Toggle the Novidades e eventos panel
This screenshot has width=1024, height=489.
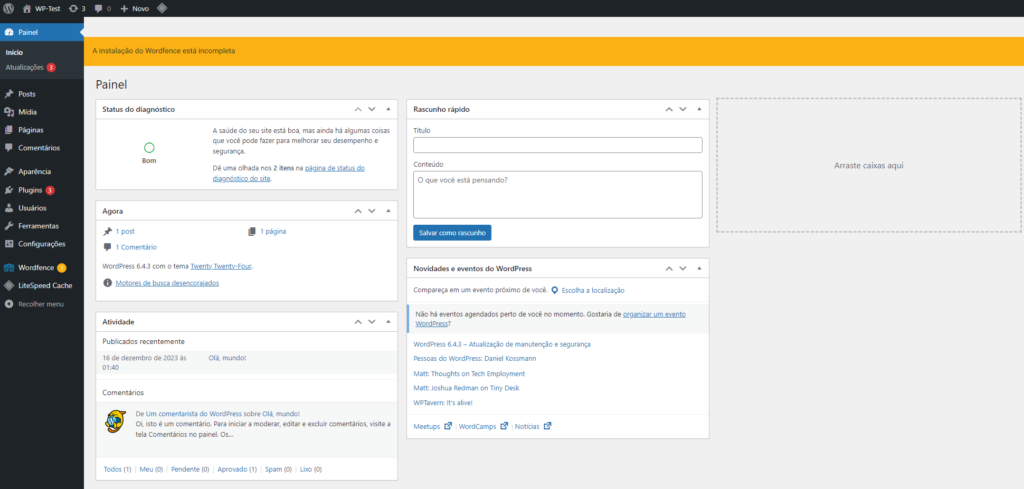pos(698,268)
